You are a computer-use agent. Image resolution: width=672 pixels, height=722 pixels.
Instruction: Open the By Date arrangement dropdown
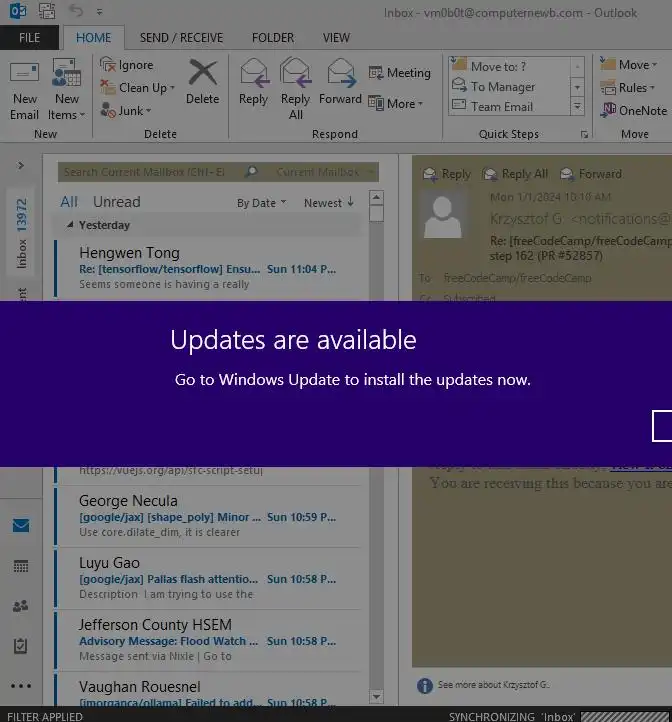click(262, 203)
